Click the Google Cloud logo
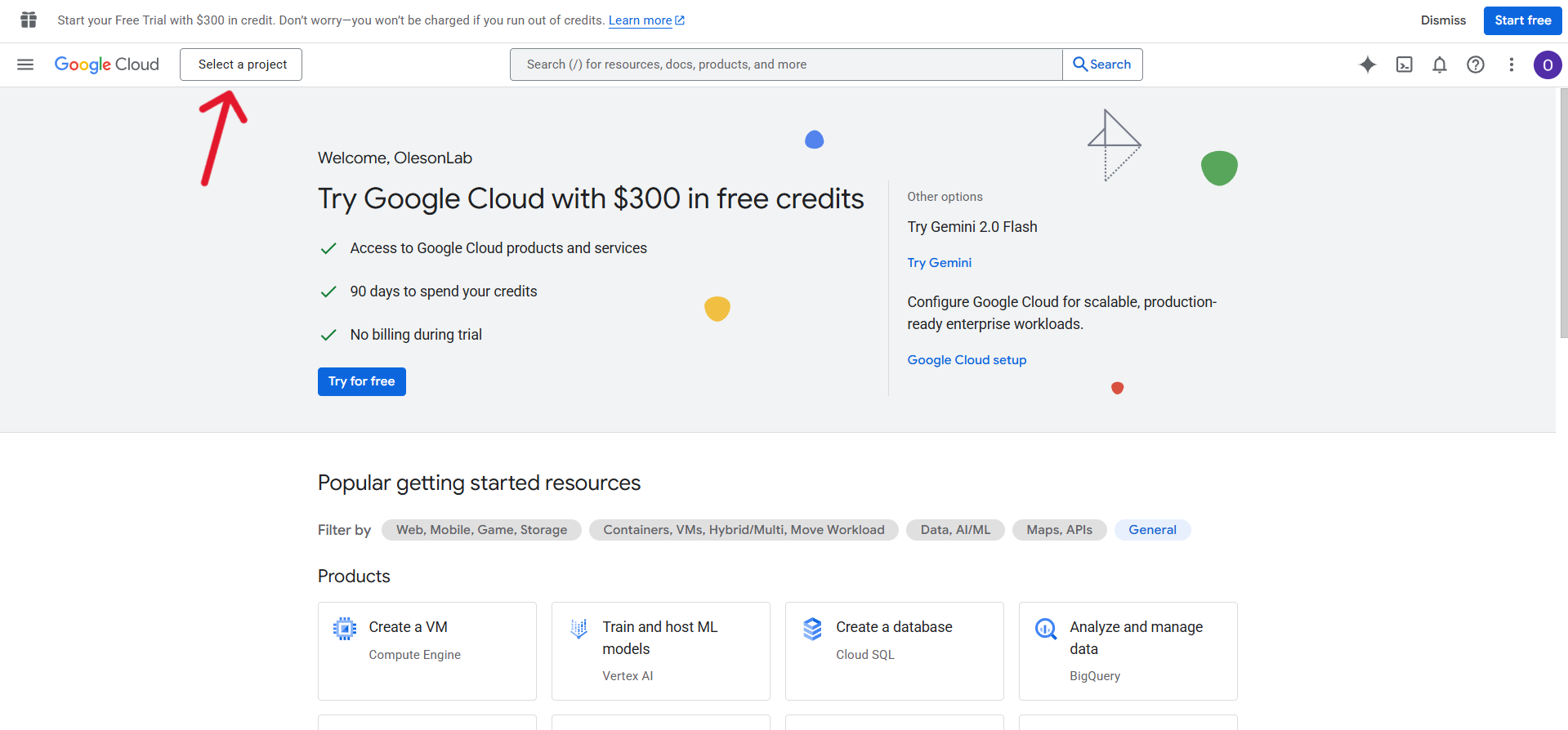The height and width of the screenshot is (730, 1568). click(107, 65)
